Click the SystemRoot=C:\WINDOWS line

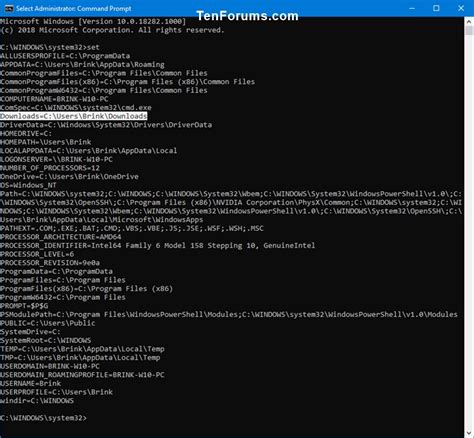pyautogui.click(x=46, y=340)
